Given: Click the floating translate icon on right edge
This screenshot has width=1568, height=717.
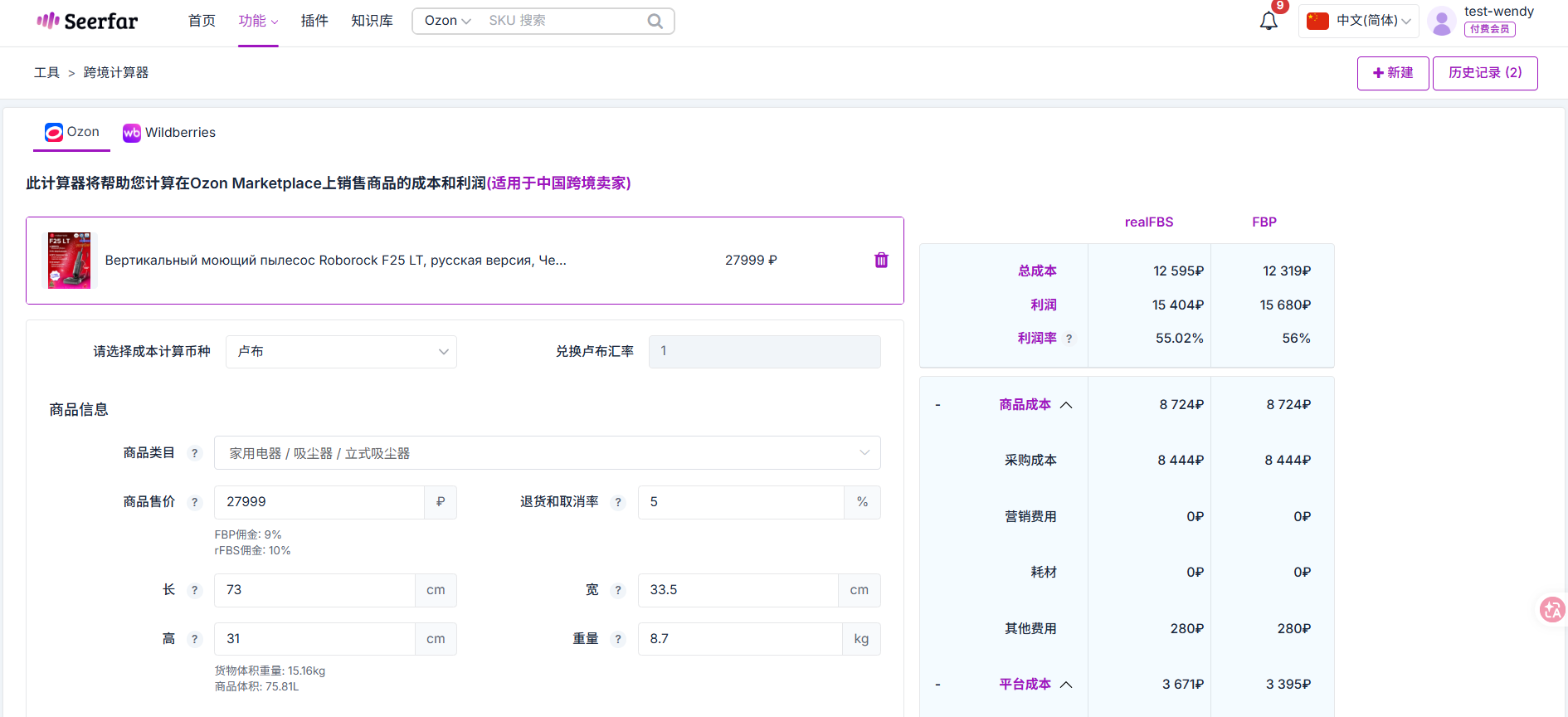Looking at the screenshot, I should point(1551,610).
